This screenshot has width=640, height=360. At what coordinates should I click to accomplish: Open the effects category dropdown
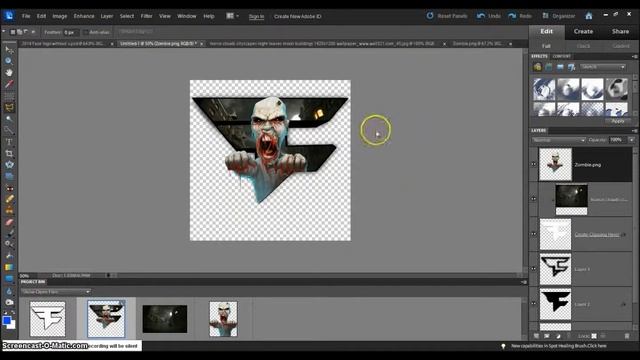(x=603, y=67)
